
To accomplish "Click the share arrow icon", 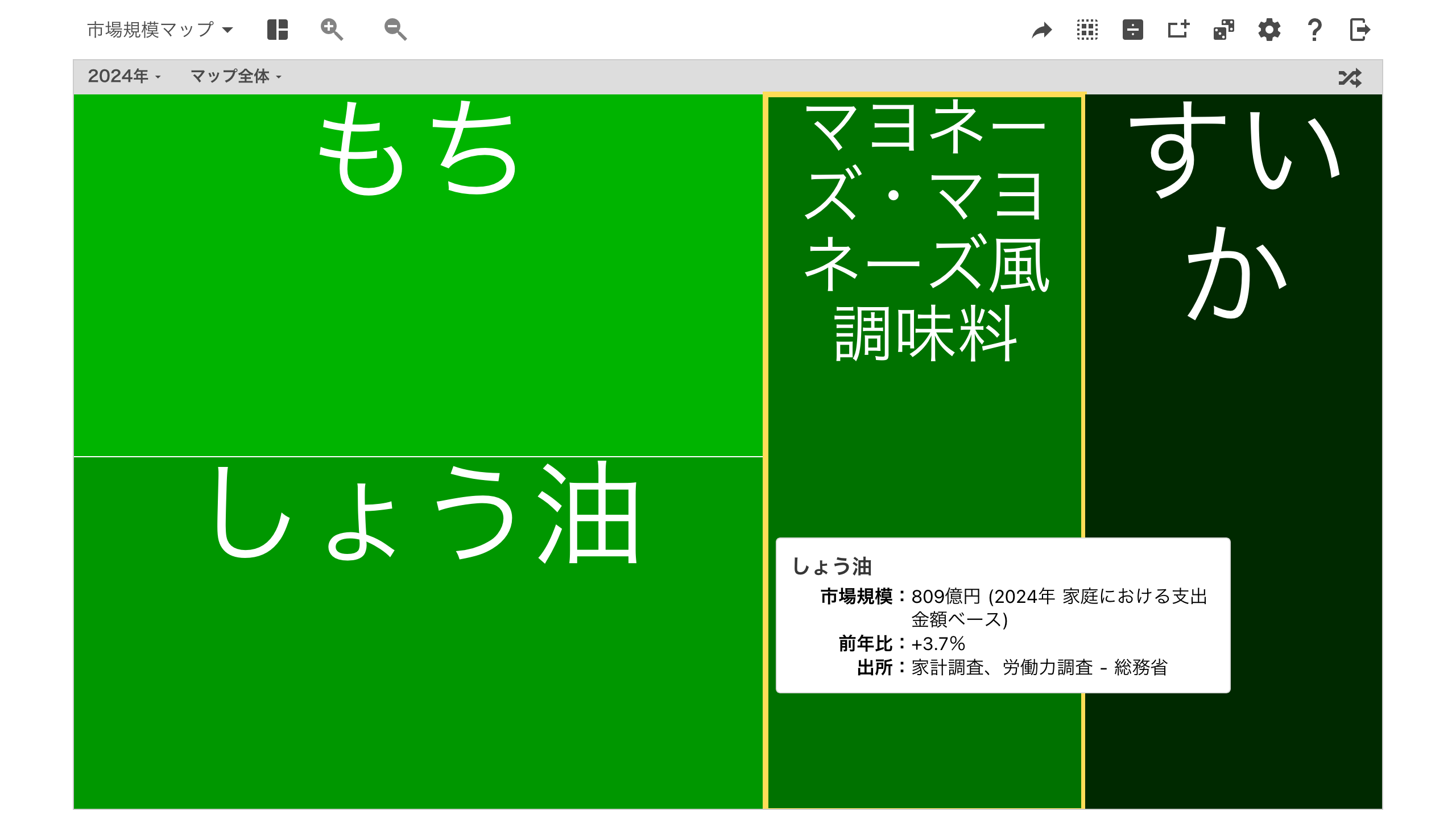I will [x=1042, y=30].
